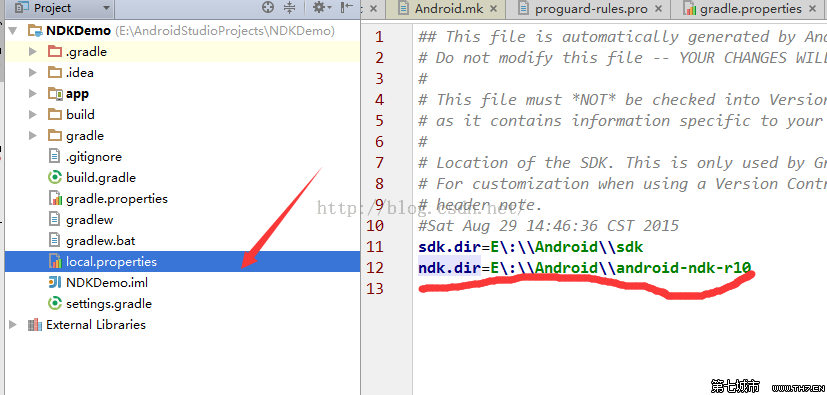Image resolution: width=827 pixels, height=395 pixels.
Task: Expand the .gradle folder
Action: click(33, 52)
